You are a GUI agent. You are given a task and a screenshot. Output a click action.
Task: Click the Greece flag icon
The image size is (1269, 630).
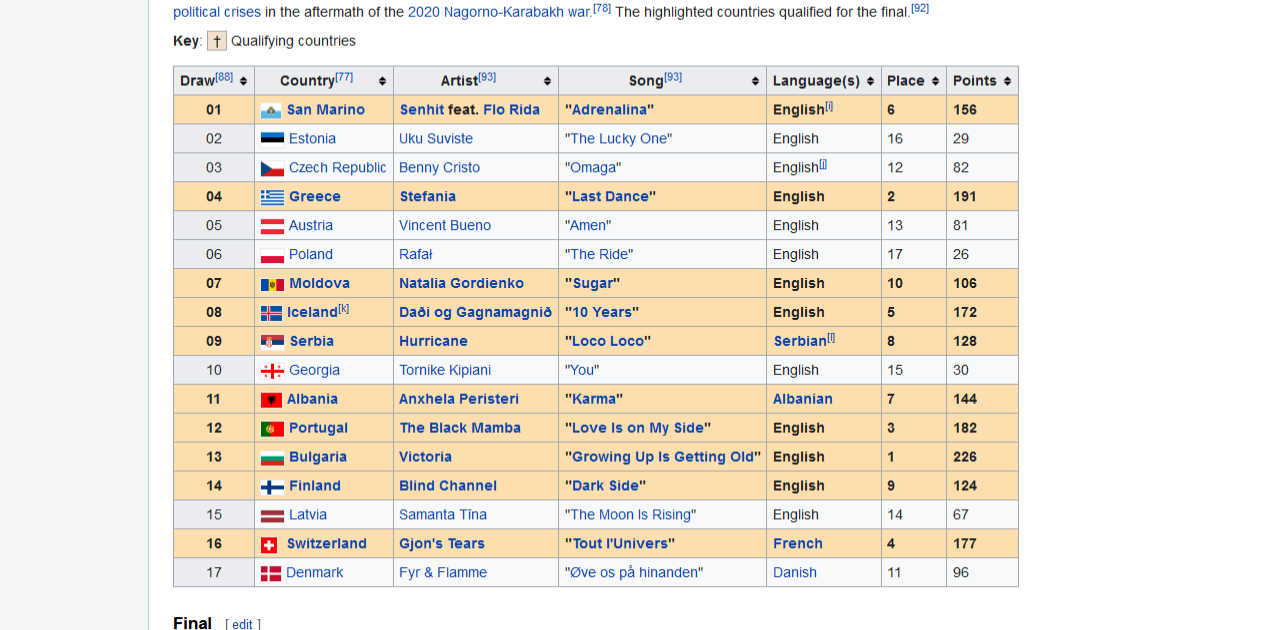272,197
